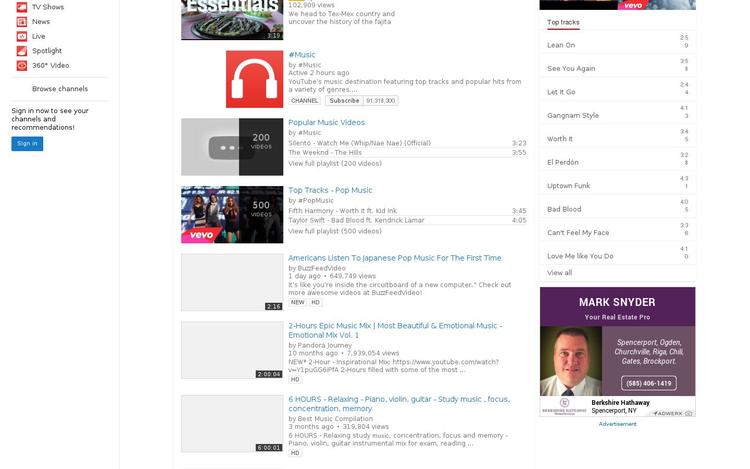This screenshot has height=469, width=750.
Task: Play The Weeknd - The Hills track row
Action: pos(407,153)
